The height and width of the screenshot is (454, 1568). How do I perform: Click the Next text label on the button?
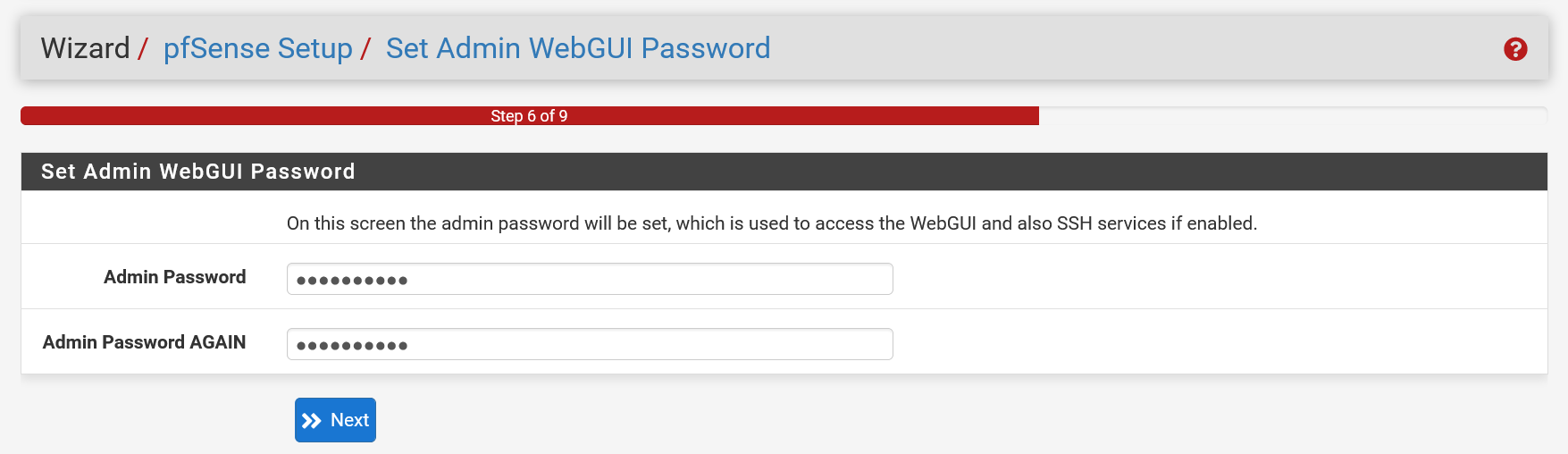tap(349, 420)
